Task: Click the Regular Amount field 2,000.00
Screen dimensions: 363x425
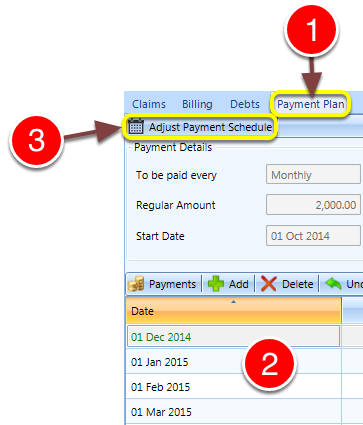Action: click(313, 205)
